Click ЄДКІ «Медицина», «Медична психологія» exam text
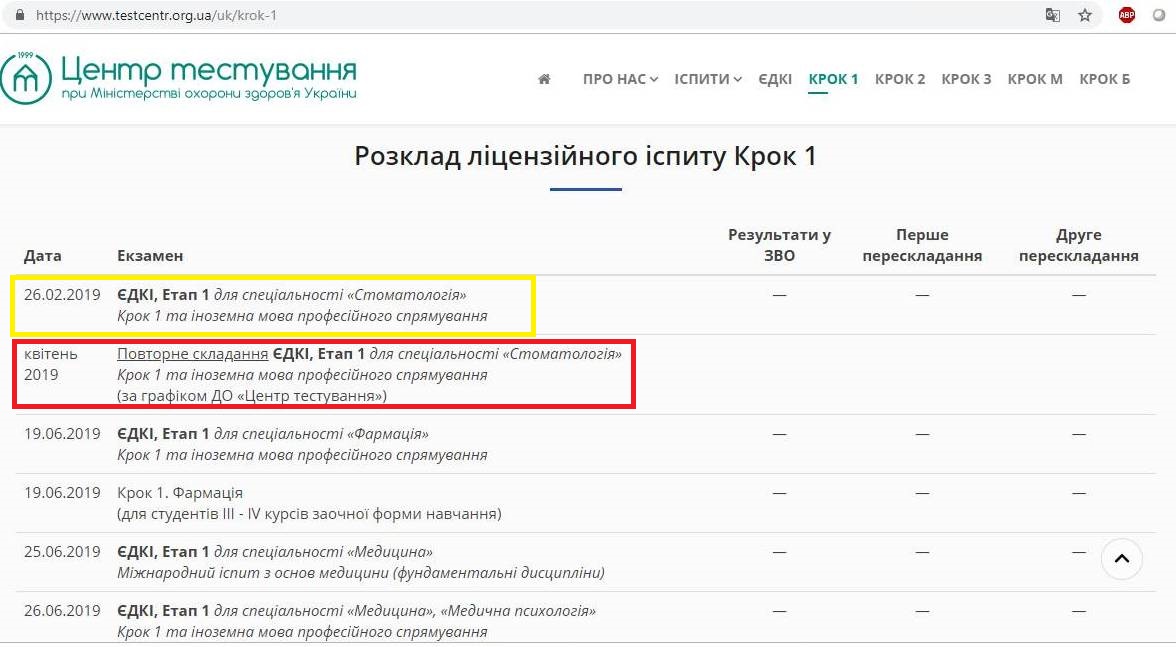 [x=356, y=611]
